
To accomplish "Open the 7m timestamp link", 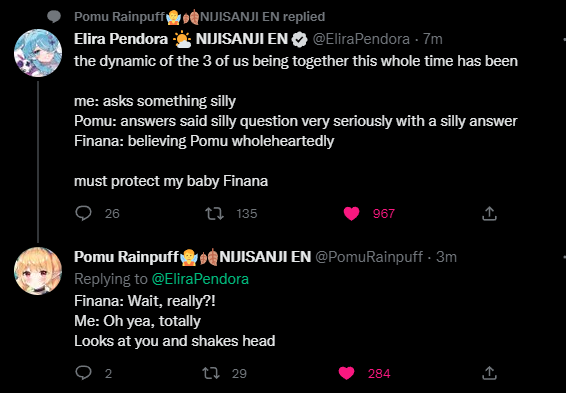I will coord(432,39).
